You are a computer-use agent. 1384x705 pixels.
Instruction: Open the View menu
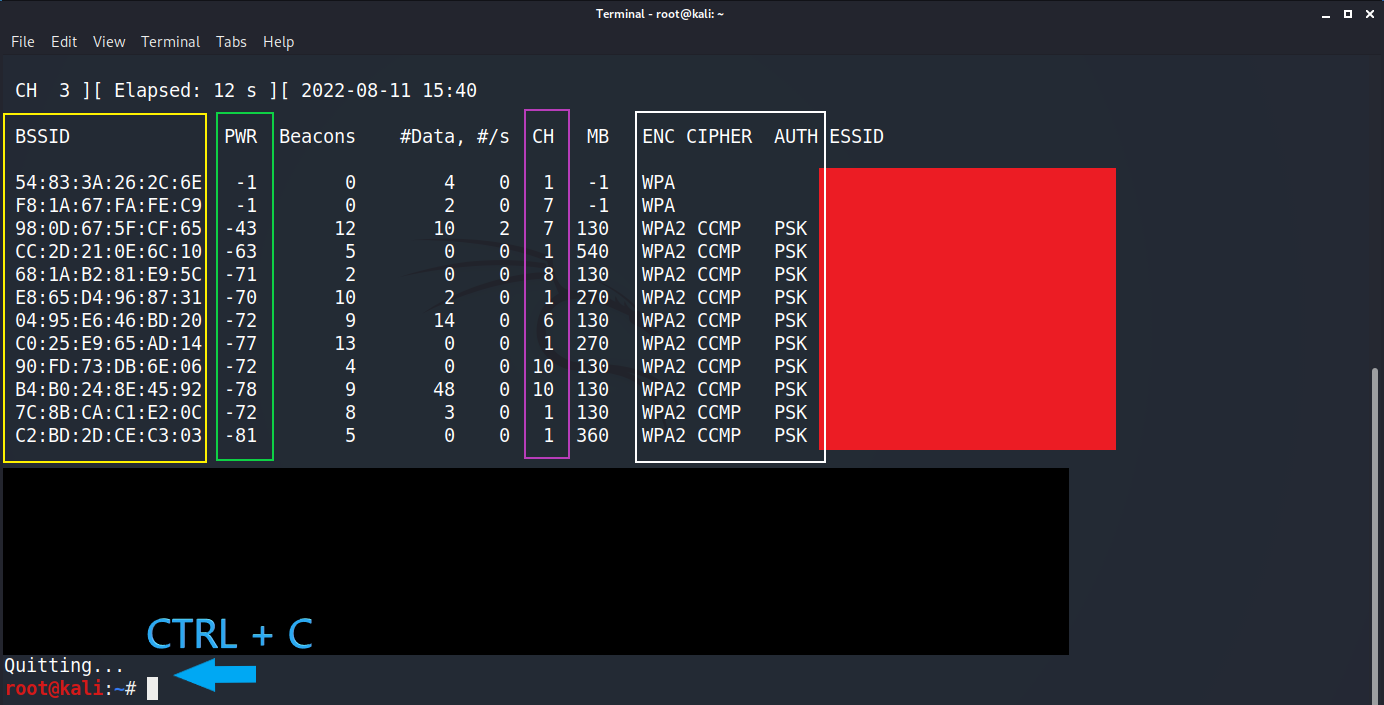[x=109, y=42]
